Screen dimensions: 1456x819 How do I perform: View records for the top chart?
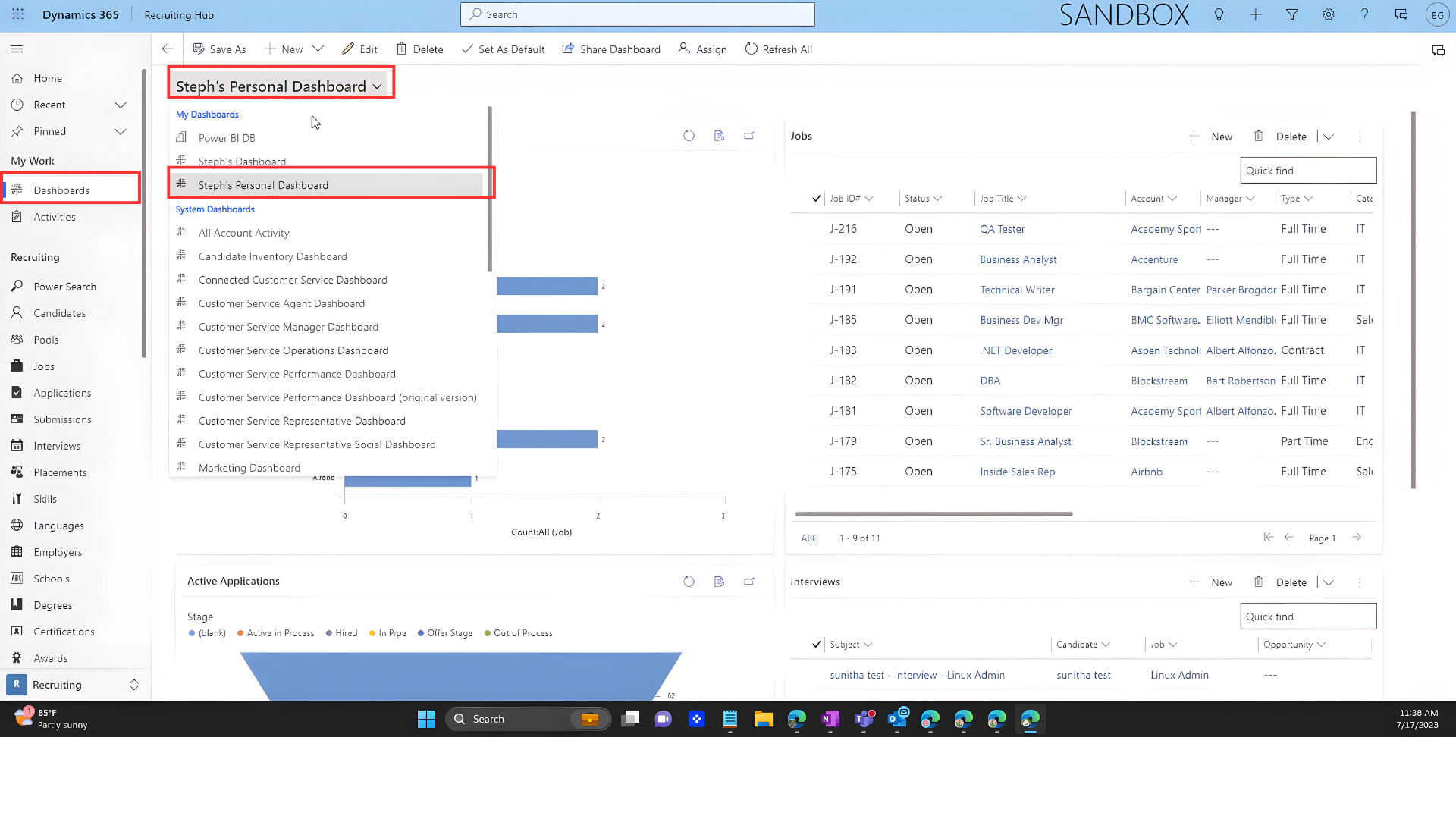719,136
